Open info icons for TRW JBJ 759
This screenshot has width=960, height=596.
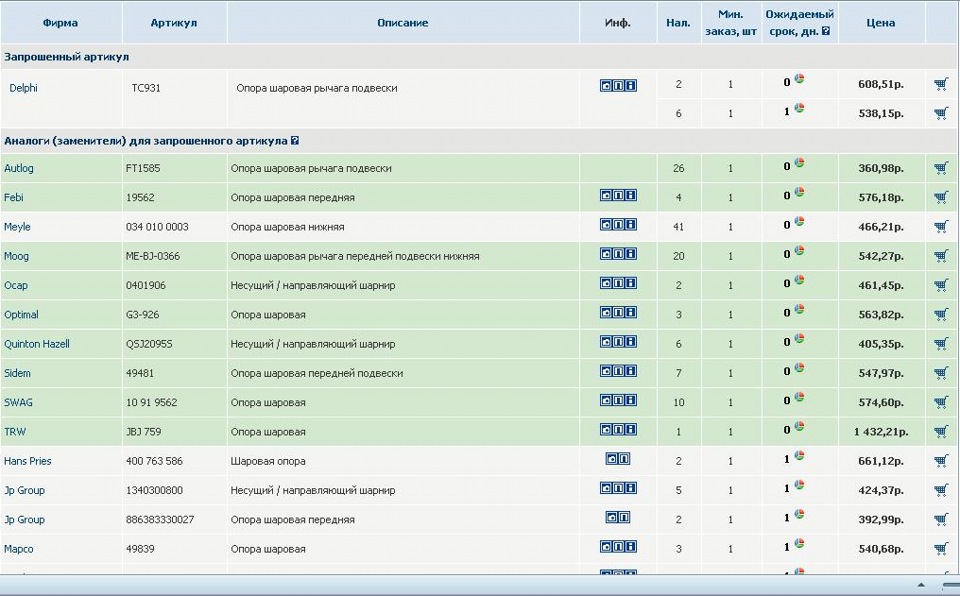(x=618, y=429)
